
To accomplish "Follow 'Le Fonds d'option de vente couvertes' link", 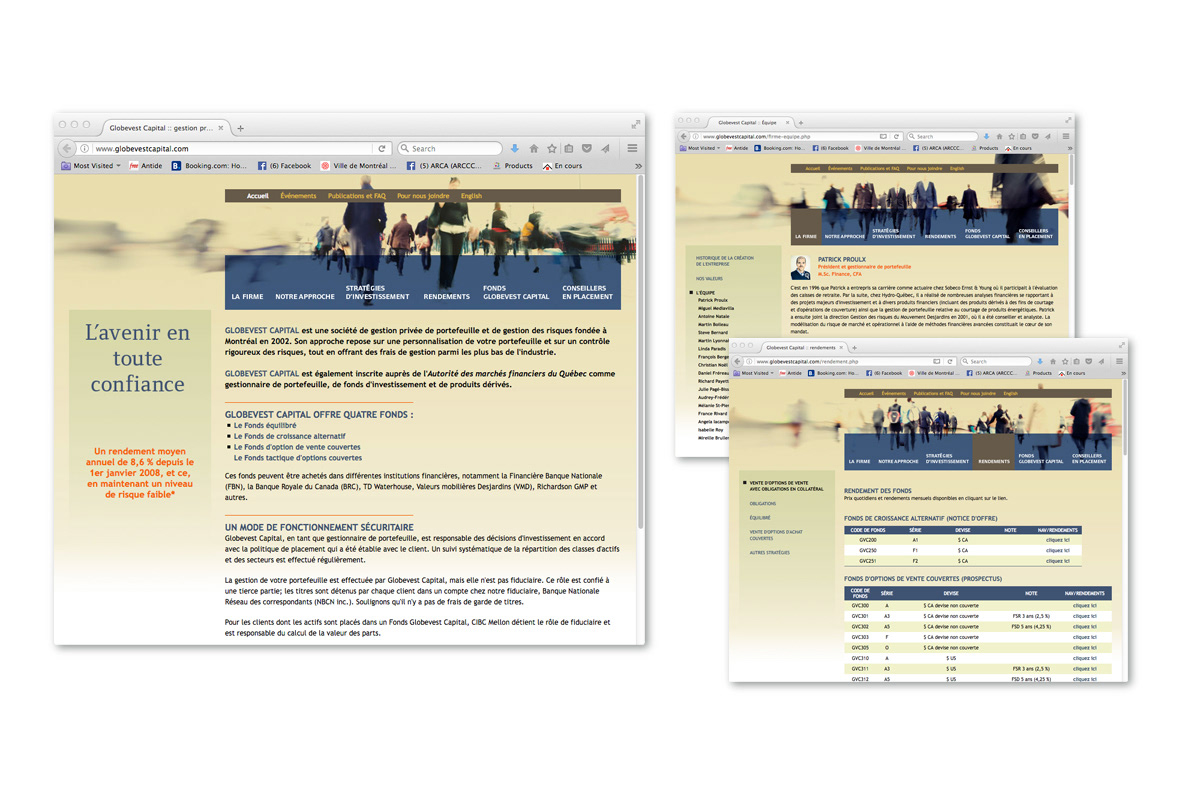I will [297, 447].
